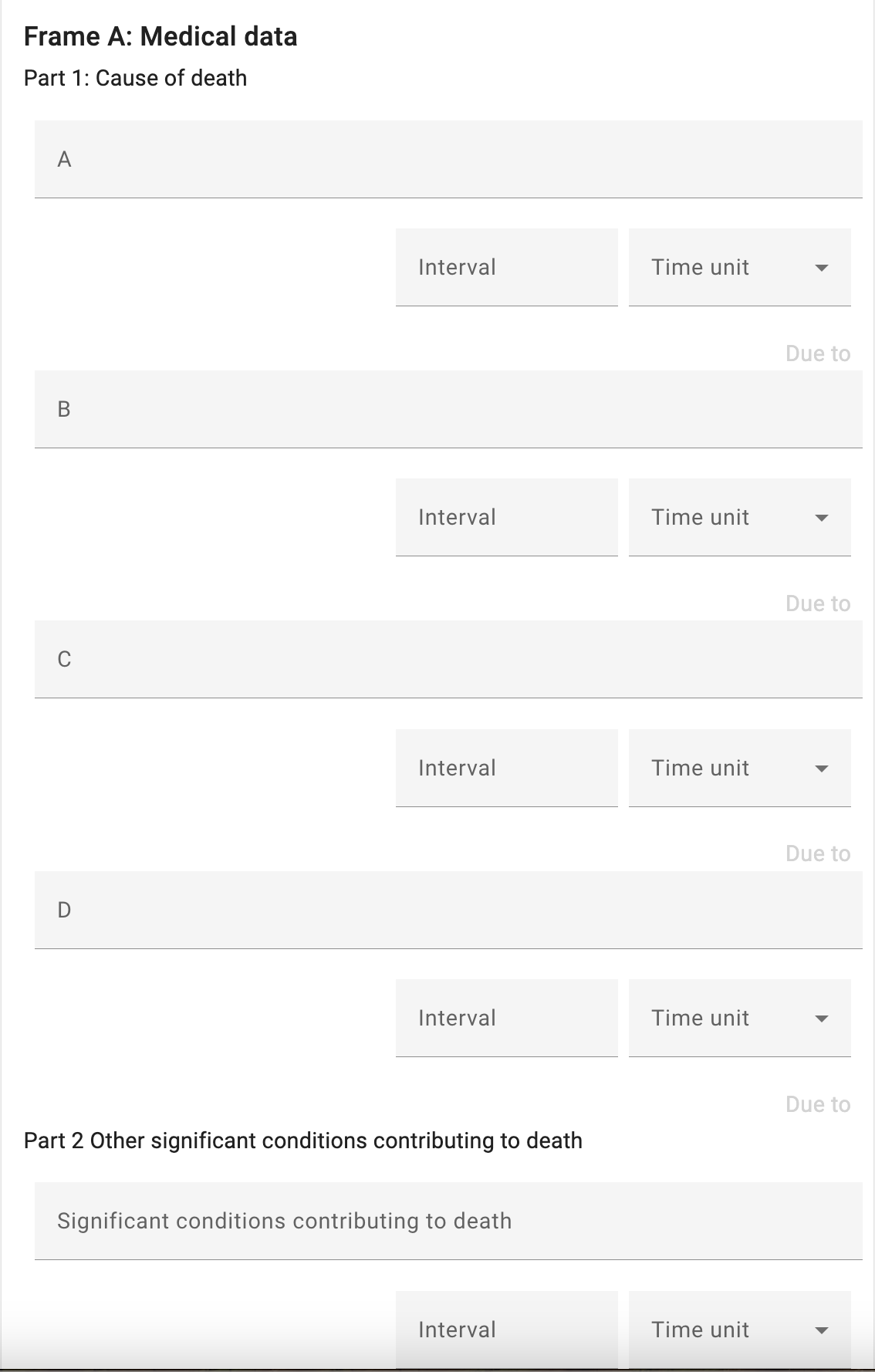Open the Time unit dropdown in Part 2
The image size is (875, 1372).
pos(725,1330)
